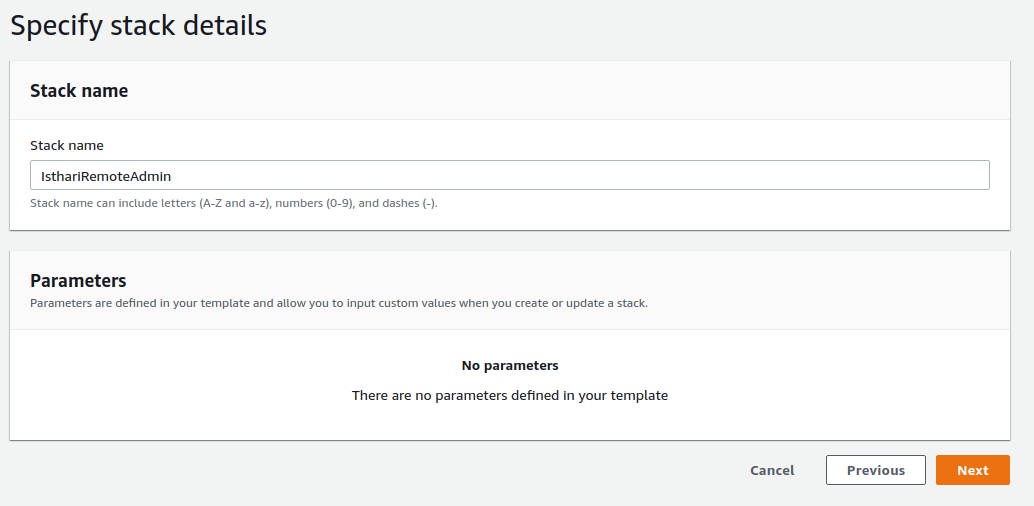Click the Parameters section heading
1034x506 pixels.
click(x=78, y=280)
